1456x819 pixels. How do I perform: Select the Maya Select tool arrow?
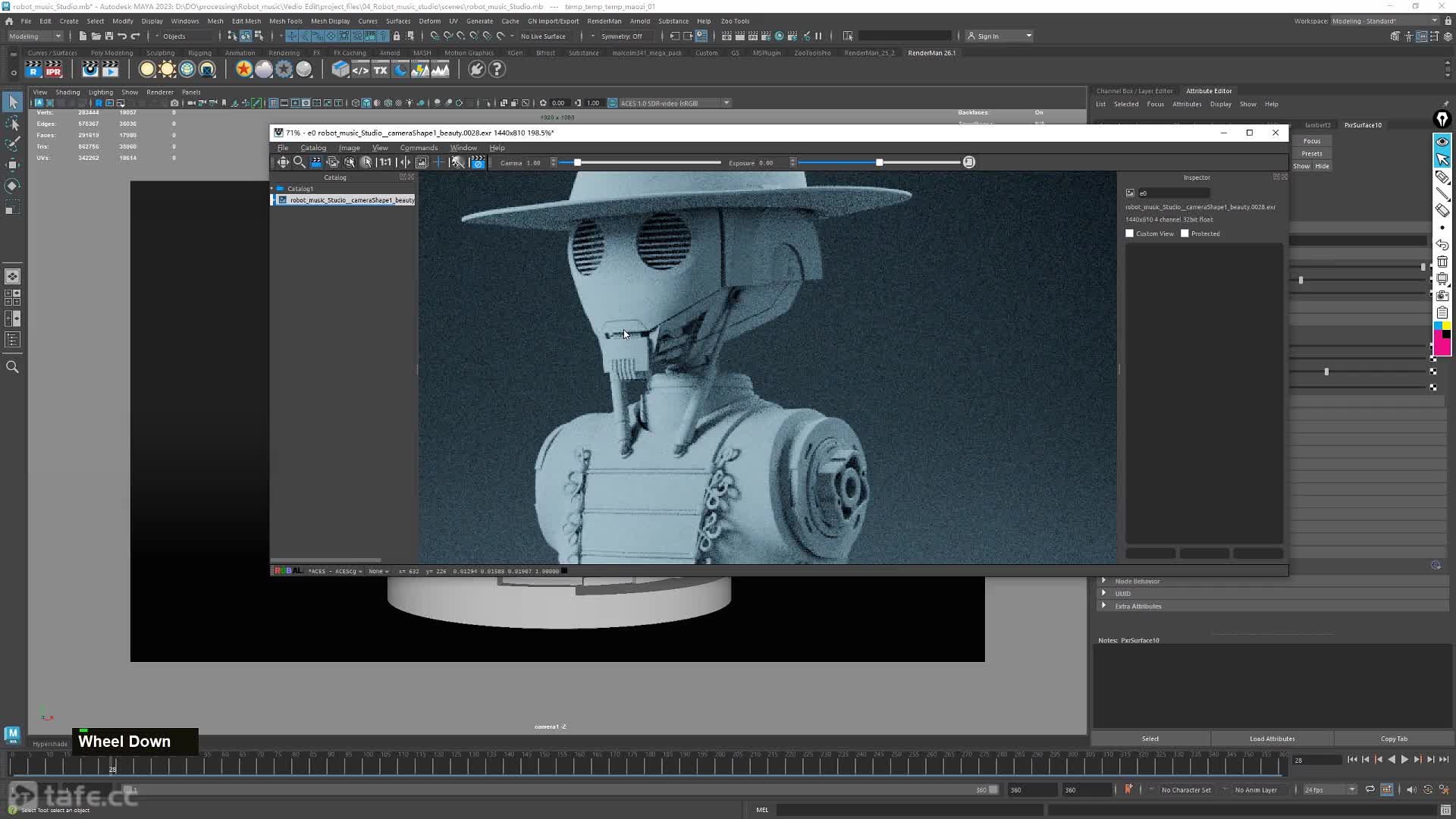[x=12, y=102]
